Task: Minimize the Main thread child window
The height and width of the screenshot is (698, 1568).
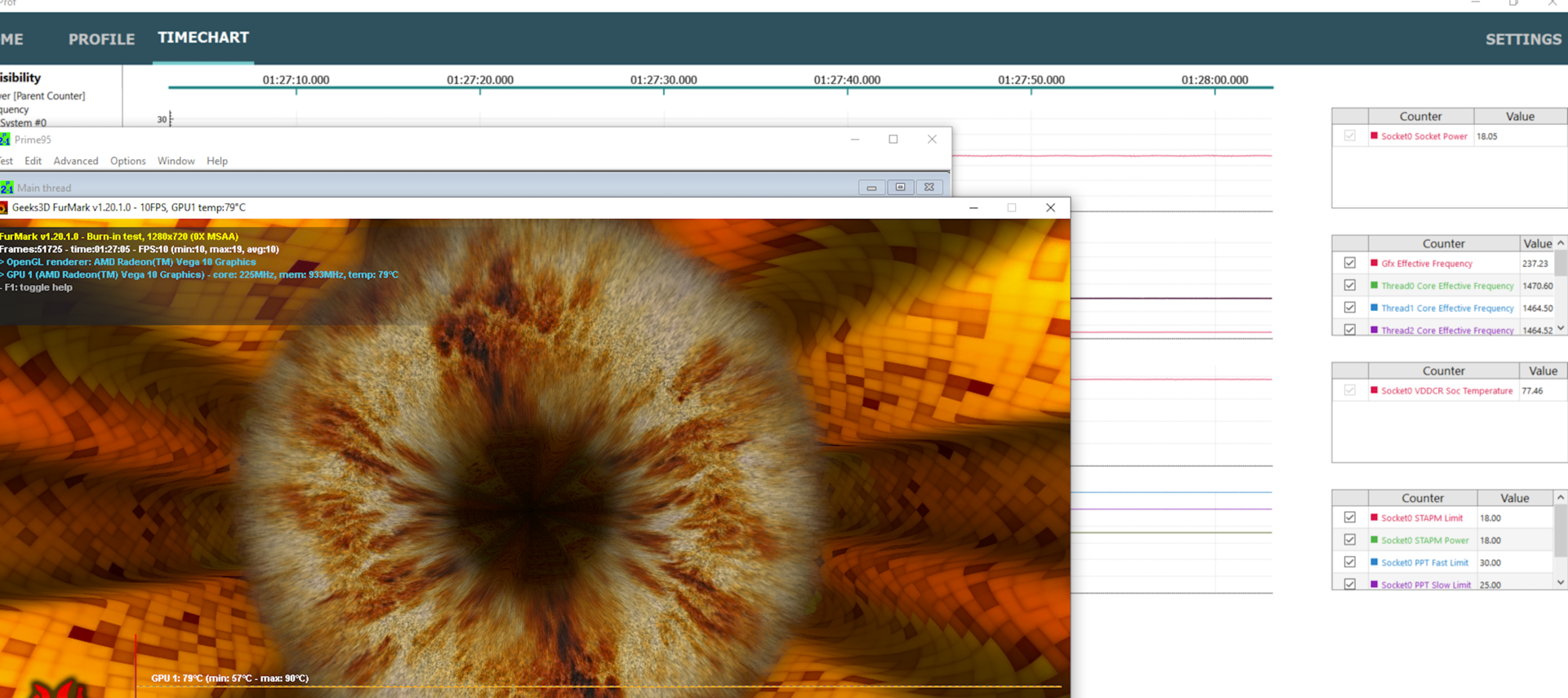Action: 871,188
